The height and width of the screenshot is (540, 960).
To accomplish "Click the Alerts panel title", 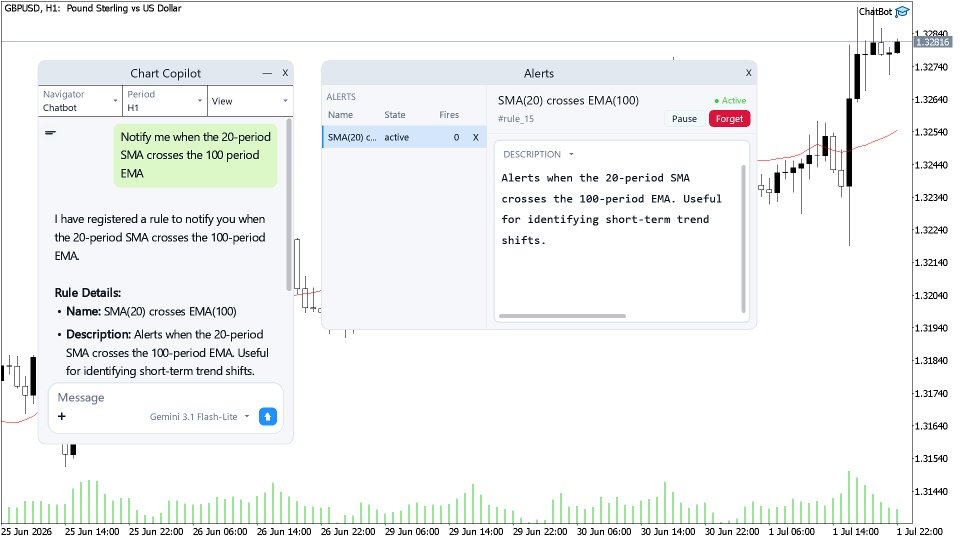I will [x=539, y=73].
